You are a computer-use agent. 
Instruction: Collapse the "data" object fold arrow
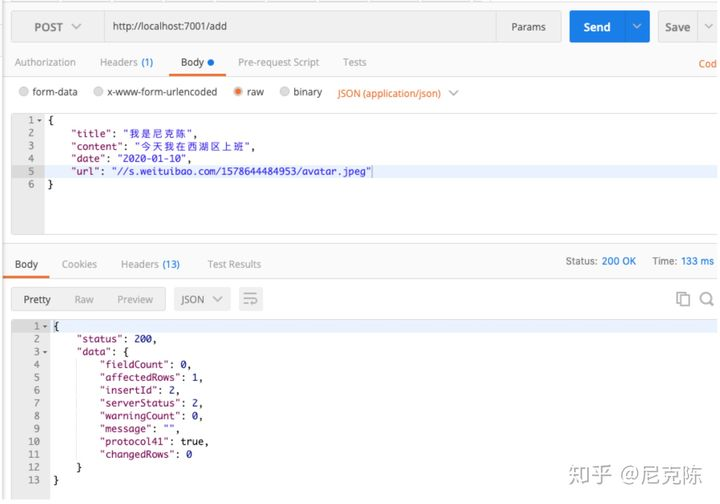(x=45, y=352)
